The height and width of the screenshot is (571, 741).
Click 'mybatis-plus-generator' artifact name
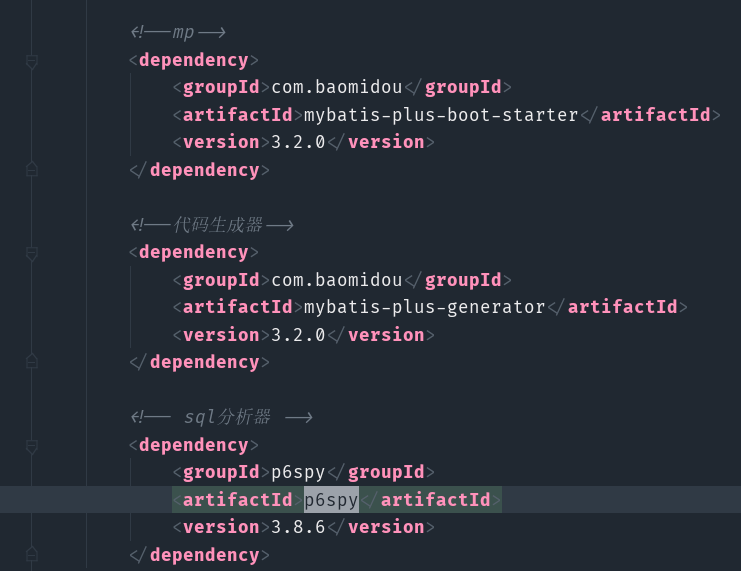click(x=424, y=307)
